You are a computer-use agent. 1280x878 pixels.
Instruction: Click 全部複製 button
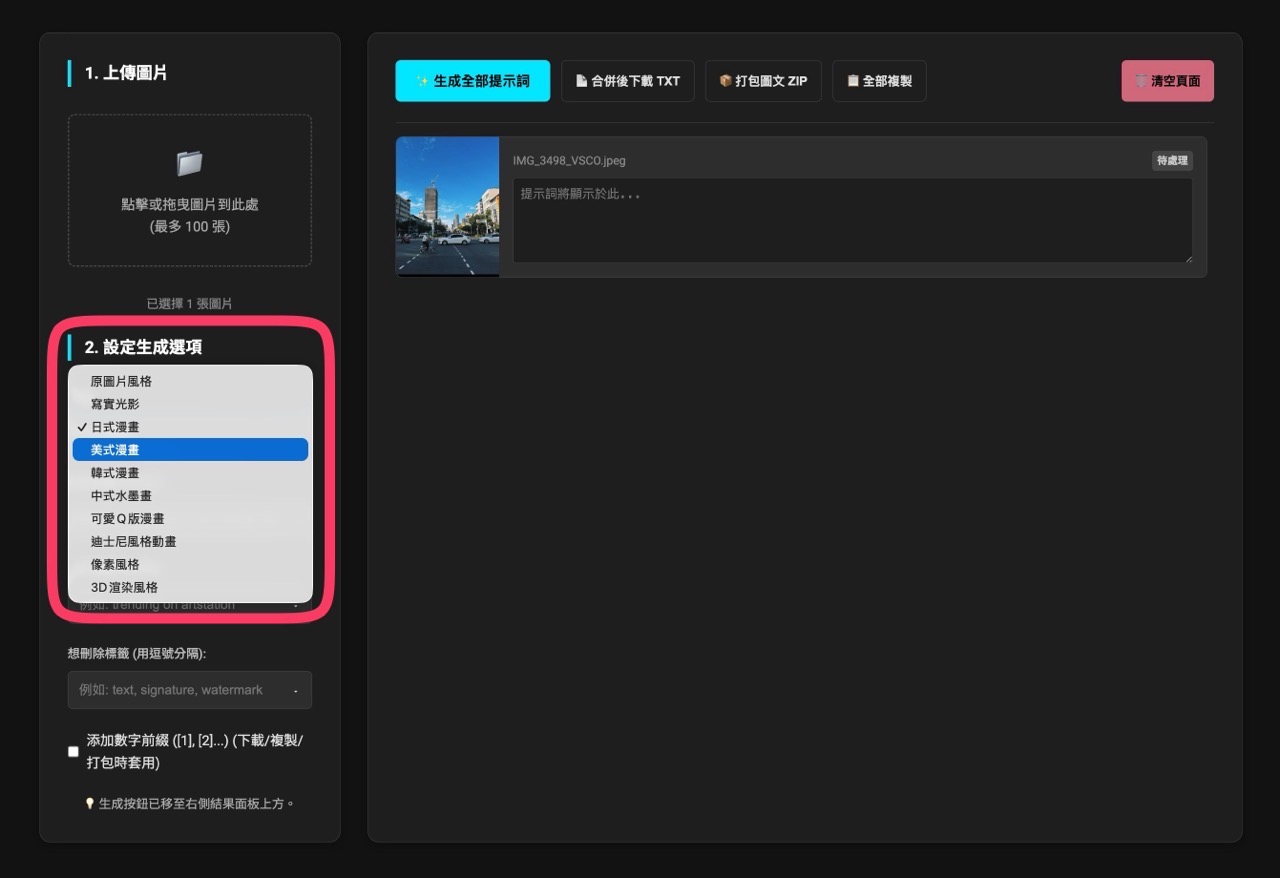pyautogui.click(x=878, y=81)
